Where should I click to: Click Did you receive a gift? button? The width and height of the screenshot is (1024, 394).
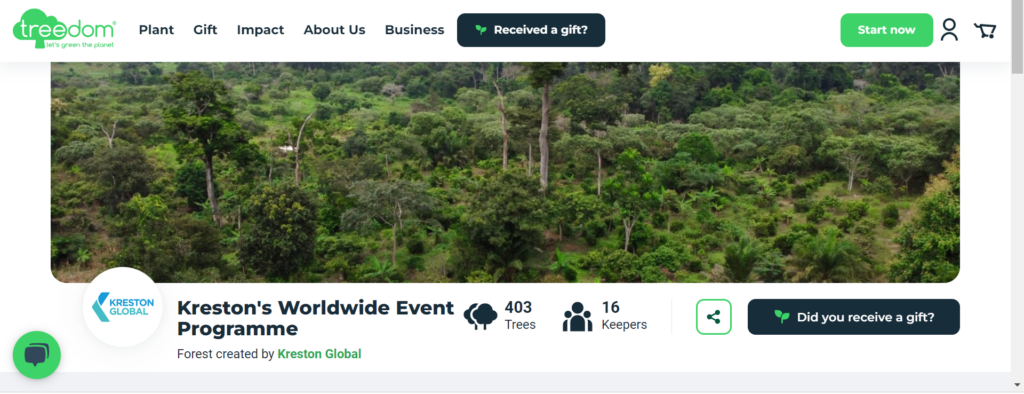click(x=854, y=317)
